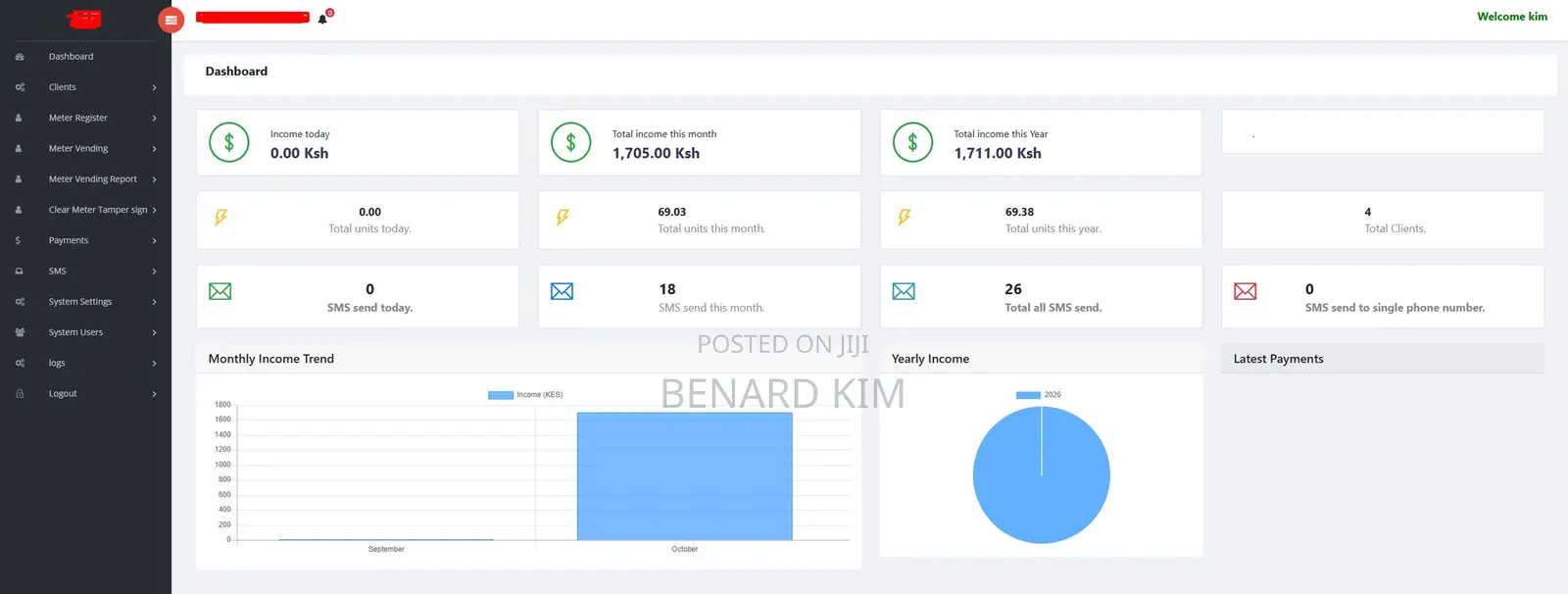Screen dimensions: 1568x594
Task: Toggle sidebar with red hamburger button
Action: click(171, 20)
